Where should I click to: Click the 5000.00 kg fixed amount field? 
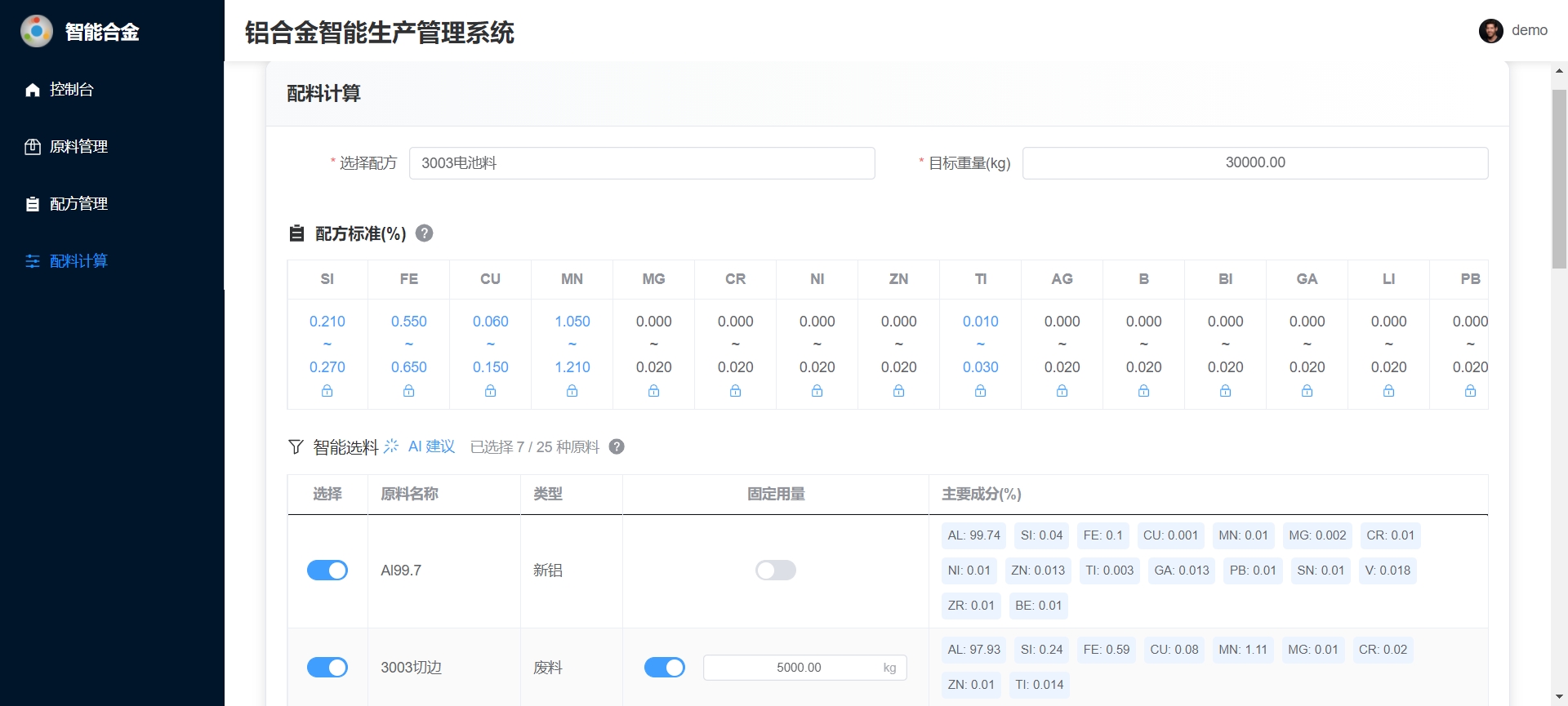tap(804, 668)
